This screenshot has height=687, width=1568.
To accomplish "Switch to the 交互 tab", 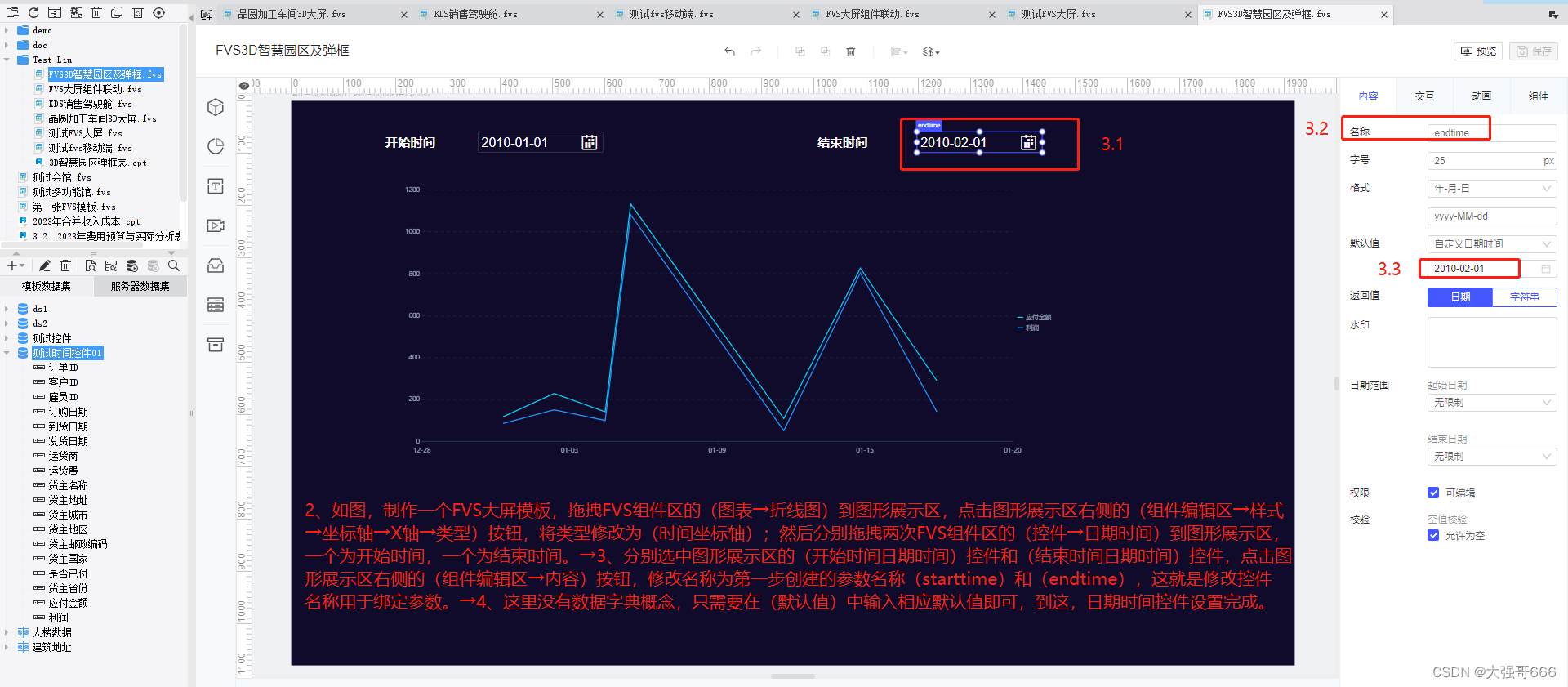I will pos(1424,96).
